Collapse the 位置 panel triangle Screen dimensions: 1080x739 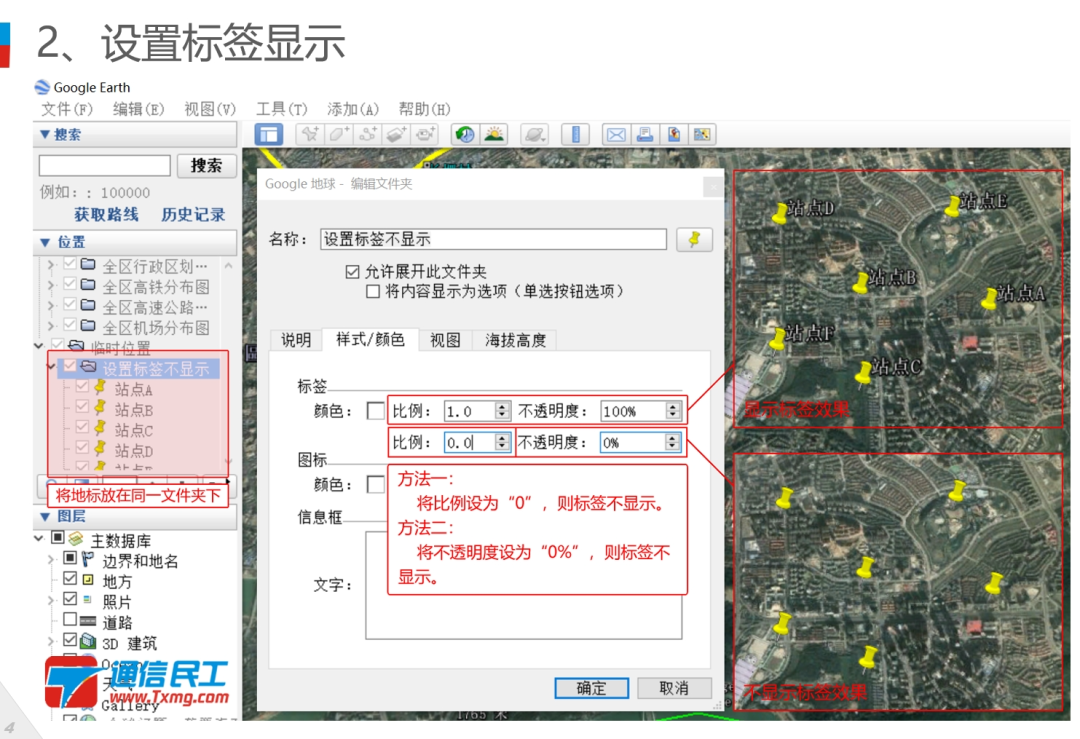[45, 242]
